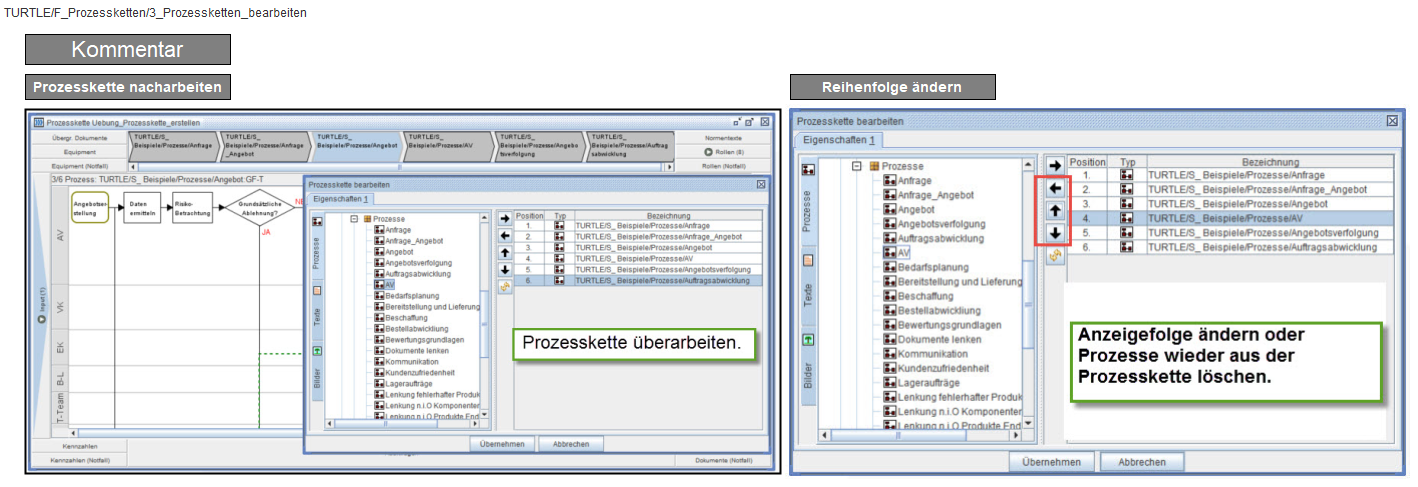Select Anfrage_Angebot in Reihenfolge ändern tree
The image size is (1418, 487).
click(x=936, y=195)
